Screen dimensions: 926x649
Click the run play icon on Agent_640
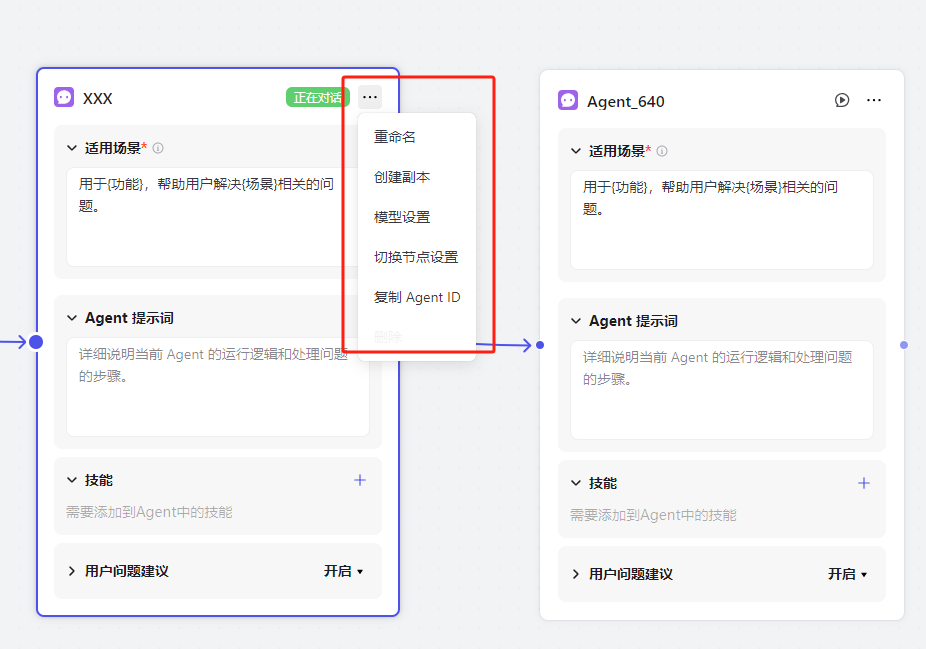(x=842, y=100)
